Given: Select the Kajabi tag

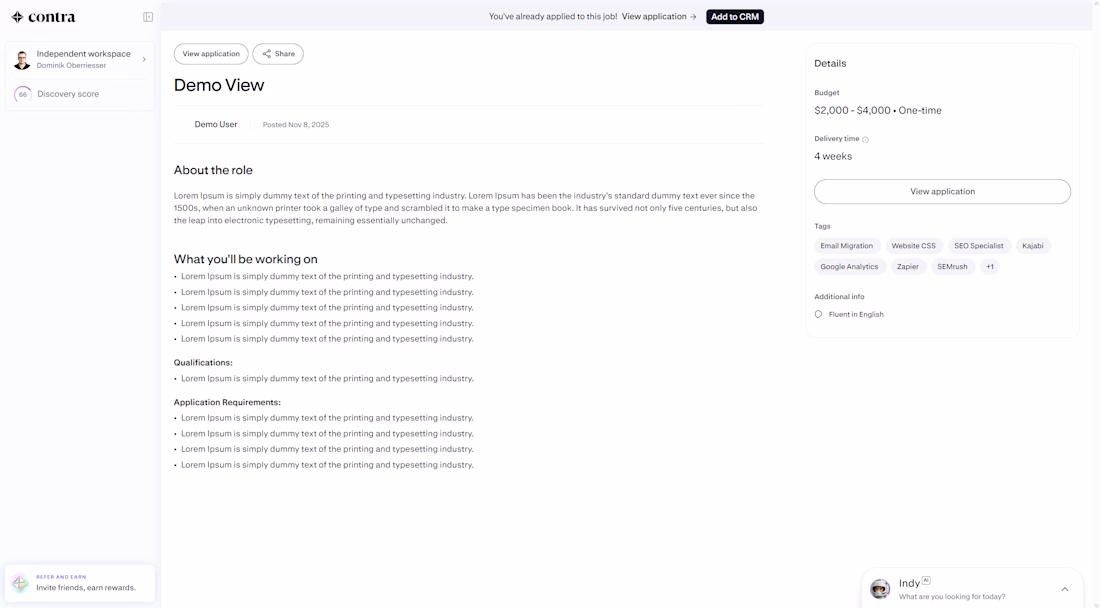Looking at the screenshot, I should (x=1033, y=246).
